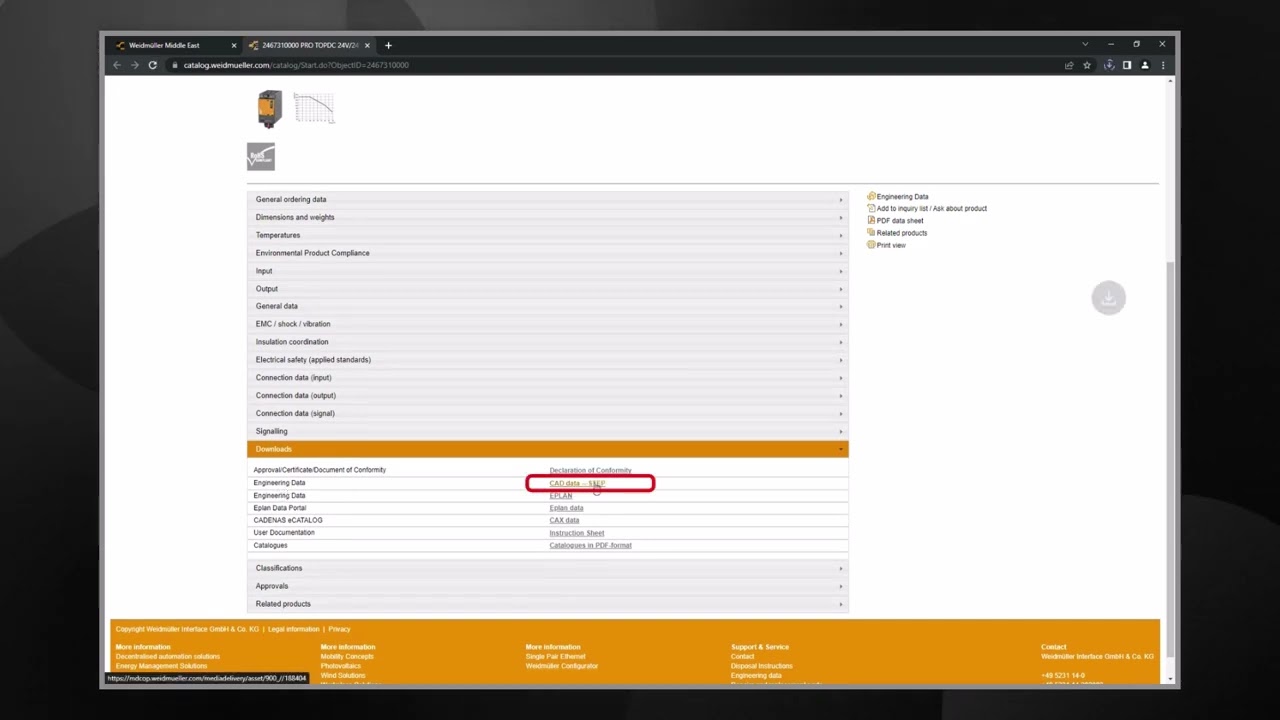The image size is (1280, 720).
Task: Open the browser downloads icon
Action: coord(1109,65)
